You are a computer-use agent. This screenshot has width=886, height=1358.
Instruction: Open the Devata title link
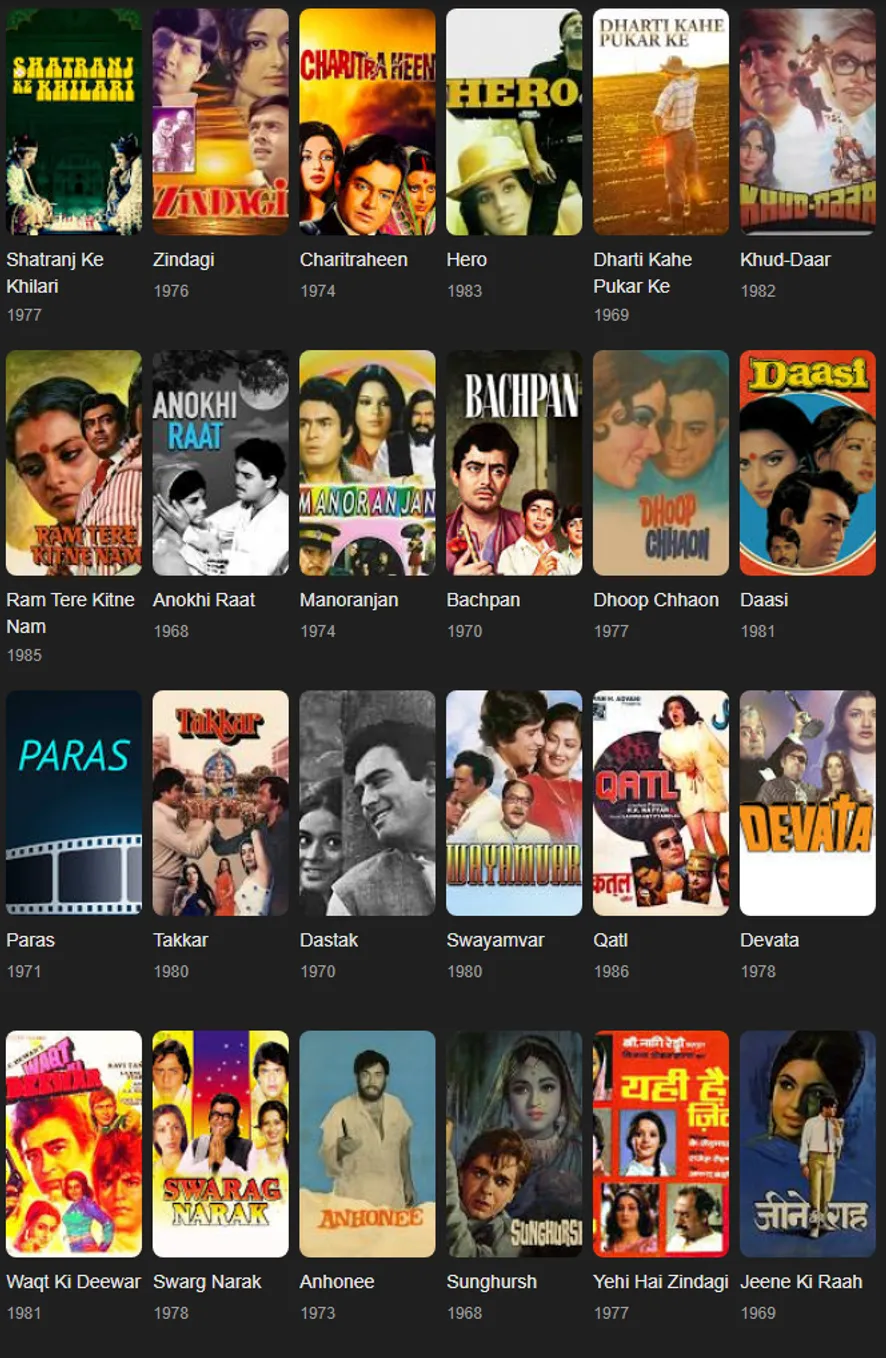coord(770,940)
